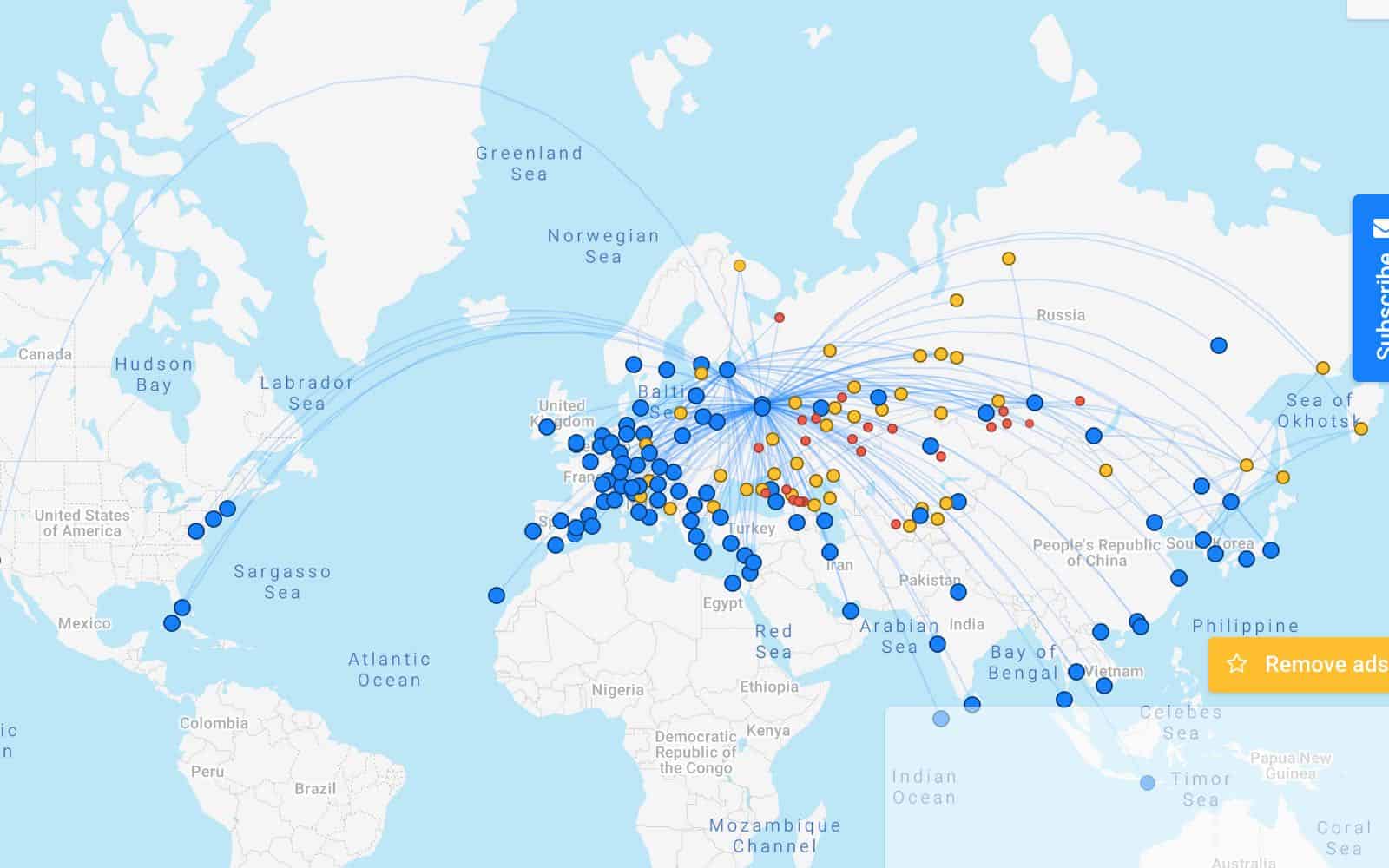1389x868 pixels.
Task: Select blue marker on the Thai peninsula near Phuket
Action: pyautogui.click(x=1064, y=700)
